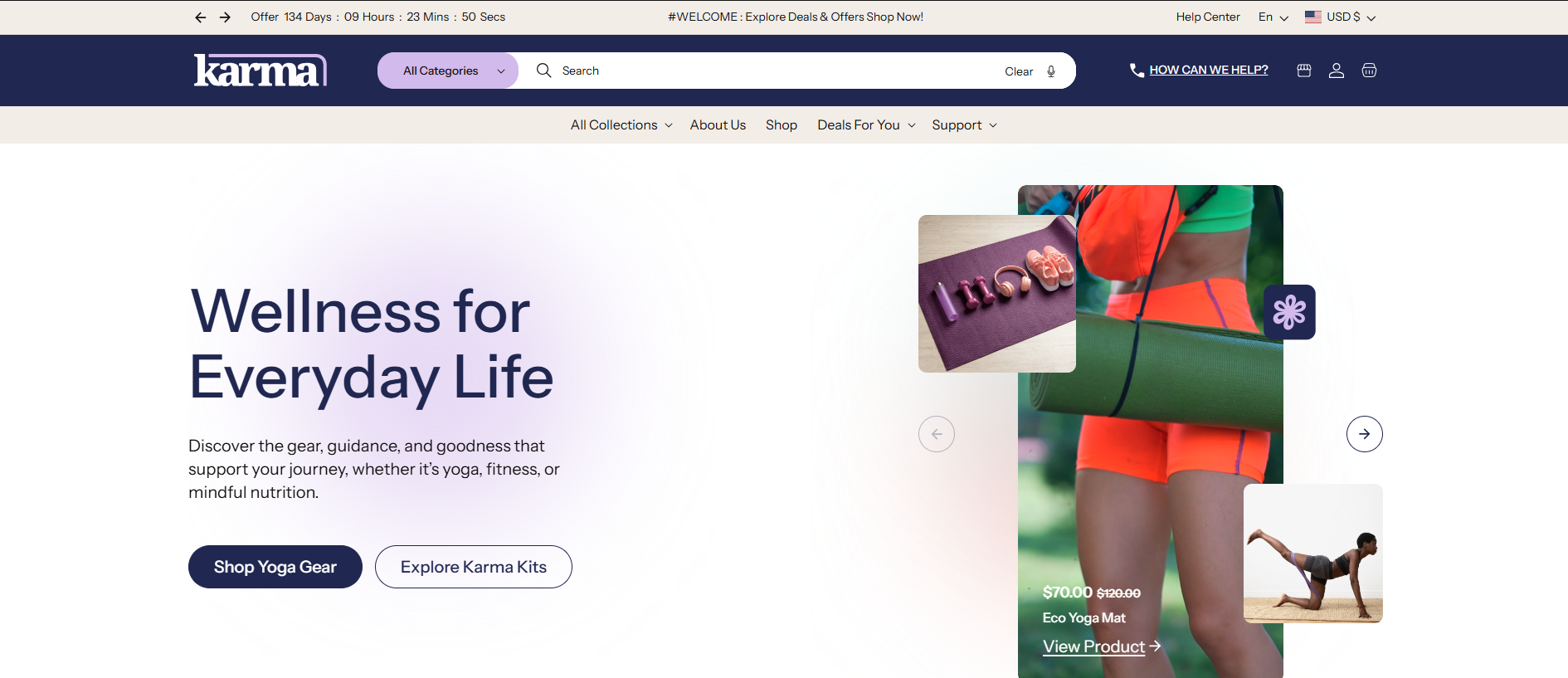Open the user account icon
Viewport: 1568px width, 678px height.
1337,71
